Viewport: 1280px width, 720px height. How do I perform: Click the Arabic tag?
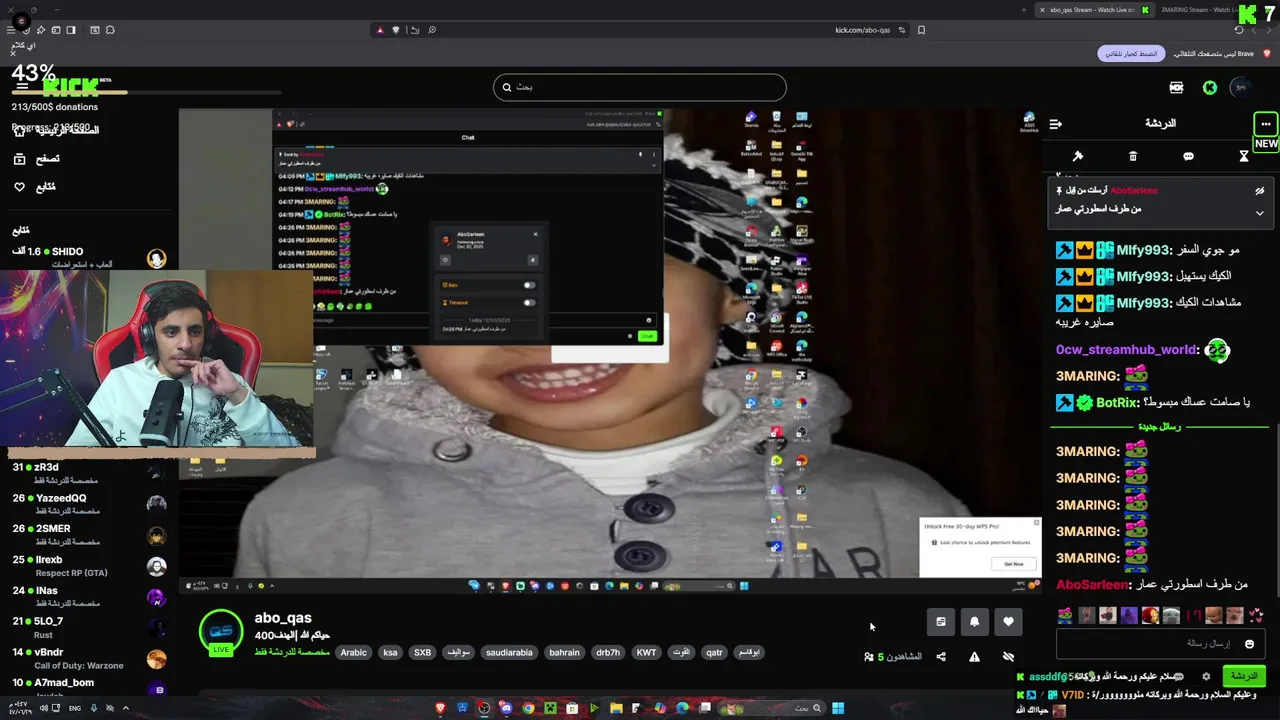354,652
